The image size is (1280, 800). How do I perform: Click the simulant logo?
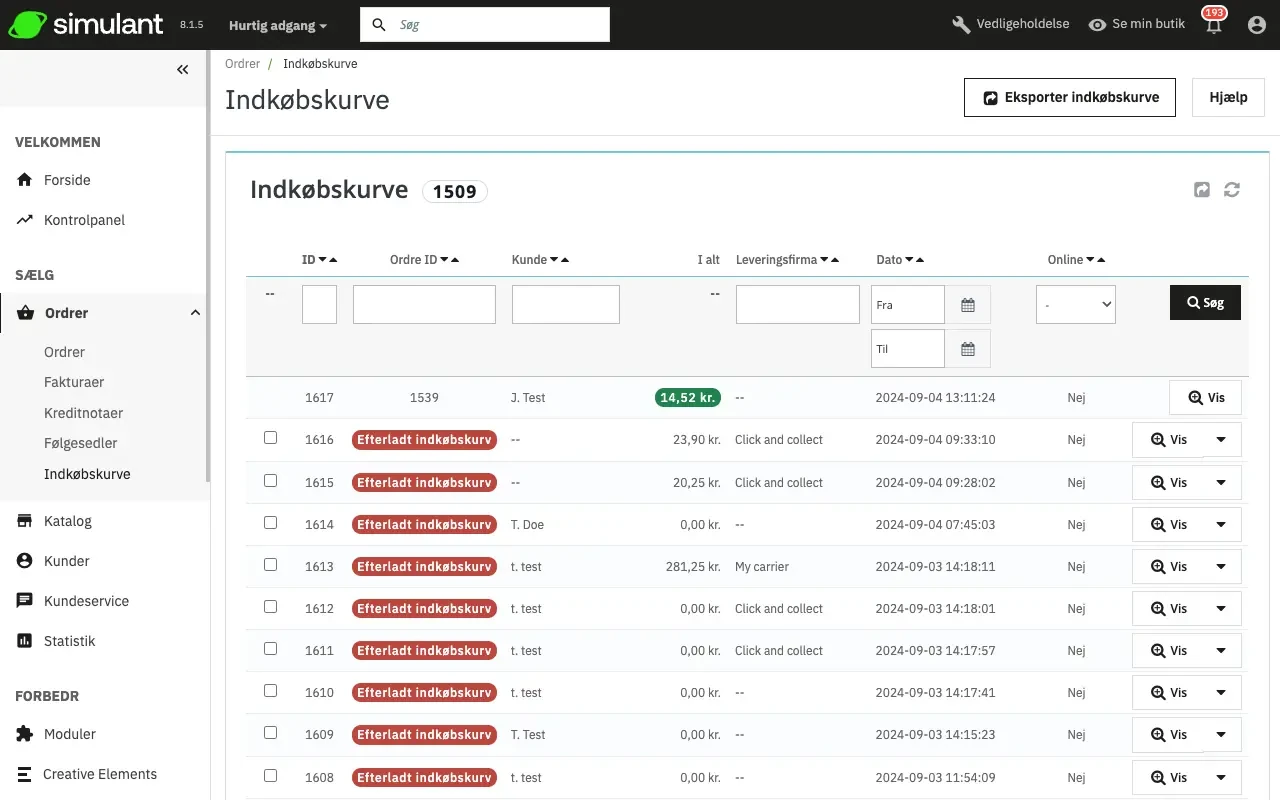pos(85,25)
